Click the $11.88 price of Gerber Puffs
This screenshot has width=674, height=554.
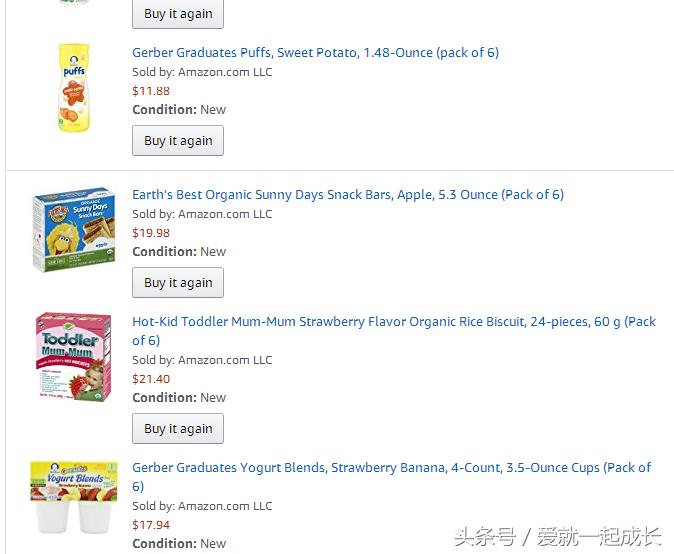(x=151, y=91)
